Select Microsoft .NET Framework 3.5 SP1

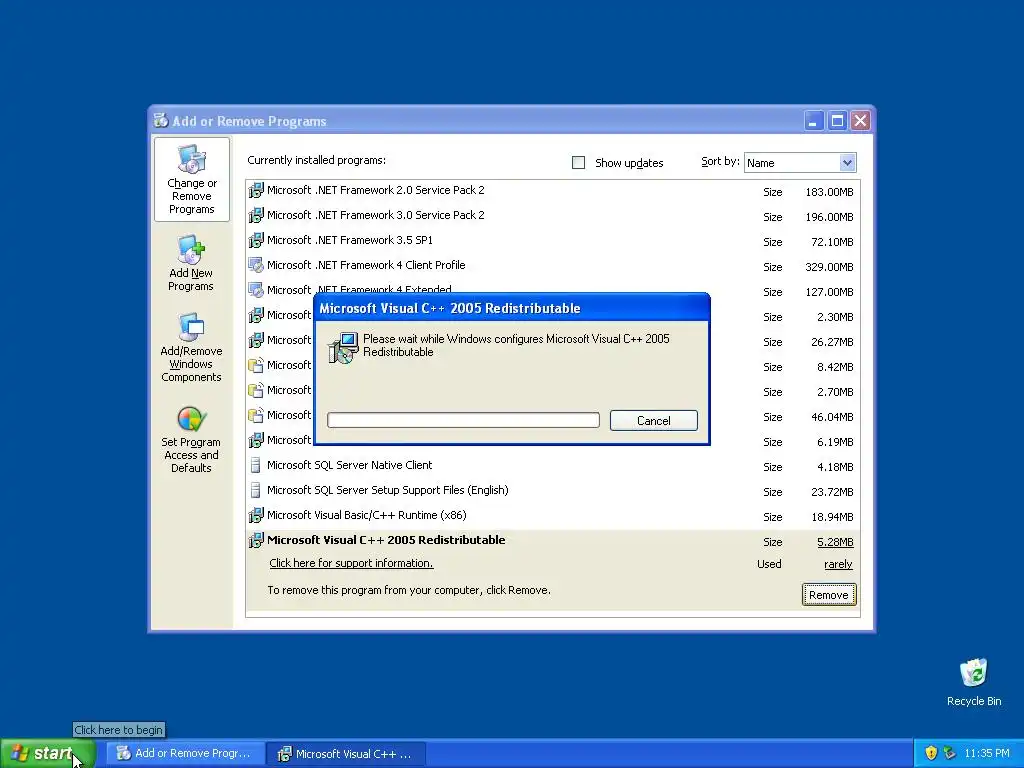point(552,240)
